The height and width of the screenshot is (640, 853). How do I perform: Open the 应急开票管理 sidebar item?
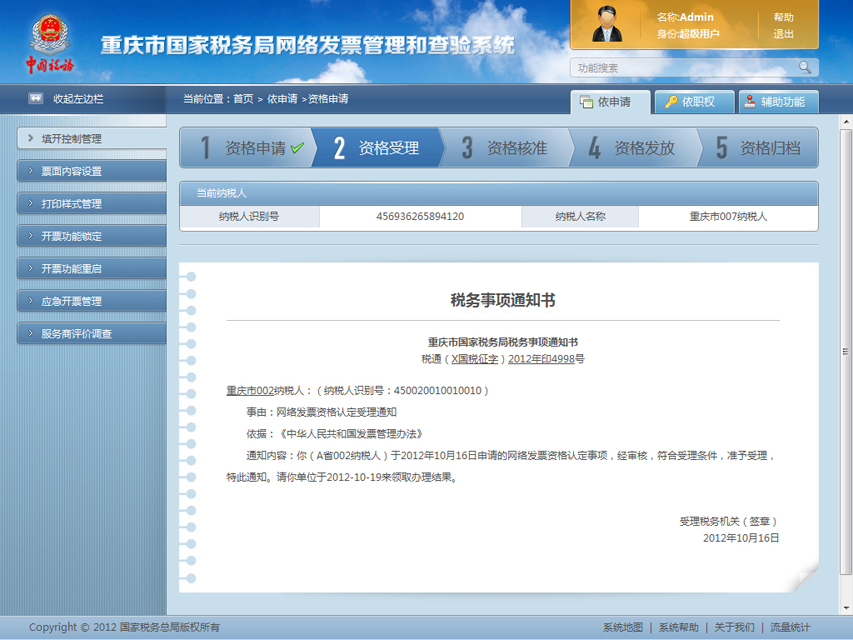[91, 301]
